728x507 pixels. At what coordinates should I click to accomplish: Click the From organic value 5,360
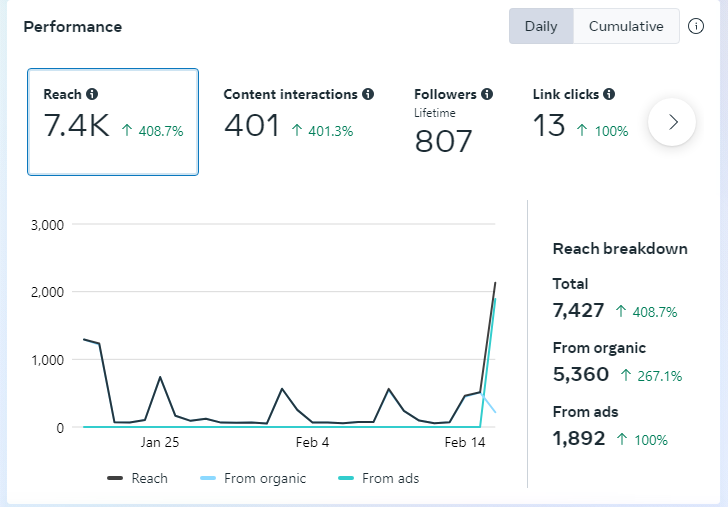click(x=579, y=375)
